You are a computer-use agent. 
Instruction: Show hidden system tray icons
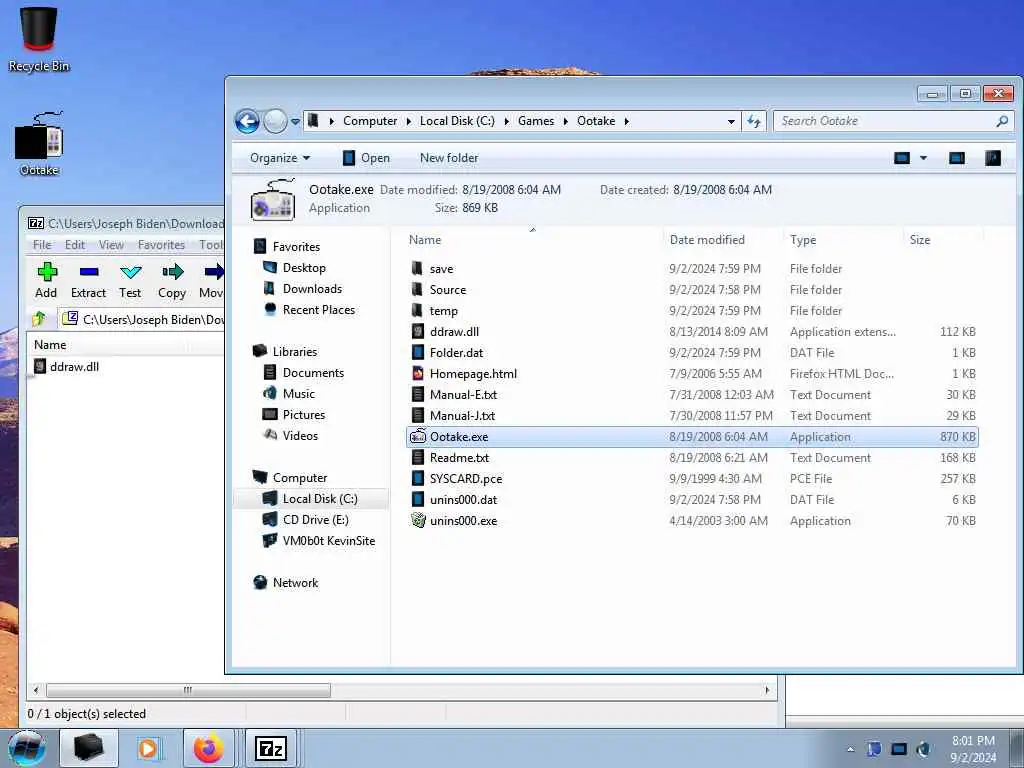point(850,749)
